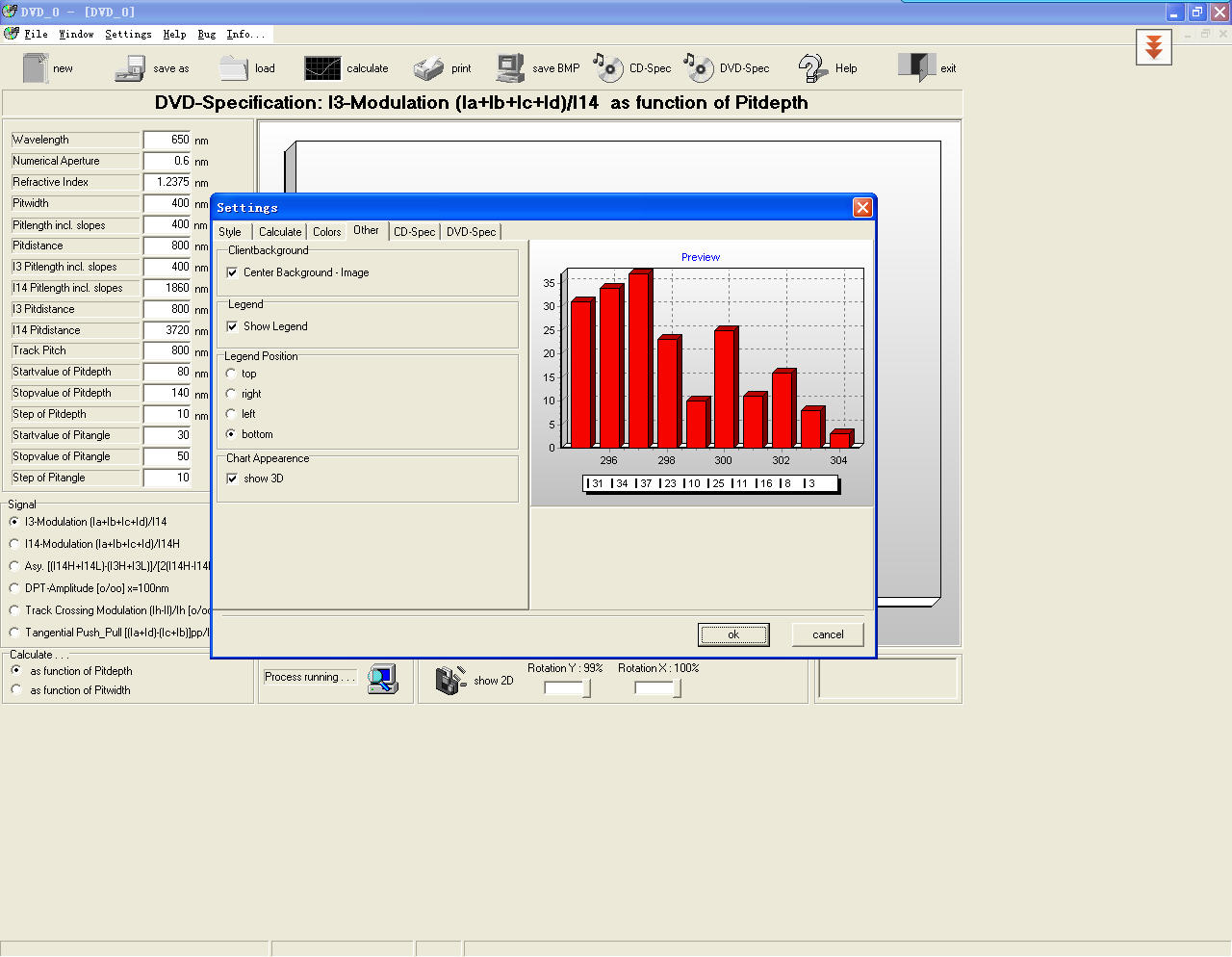Select I3-Modulation signal radio button
This screenshot has width=1232, height=957.
tap(14, 522)
